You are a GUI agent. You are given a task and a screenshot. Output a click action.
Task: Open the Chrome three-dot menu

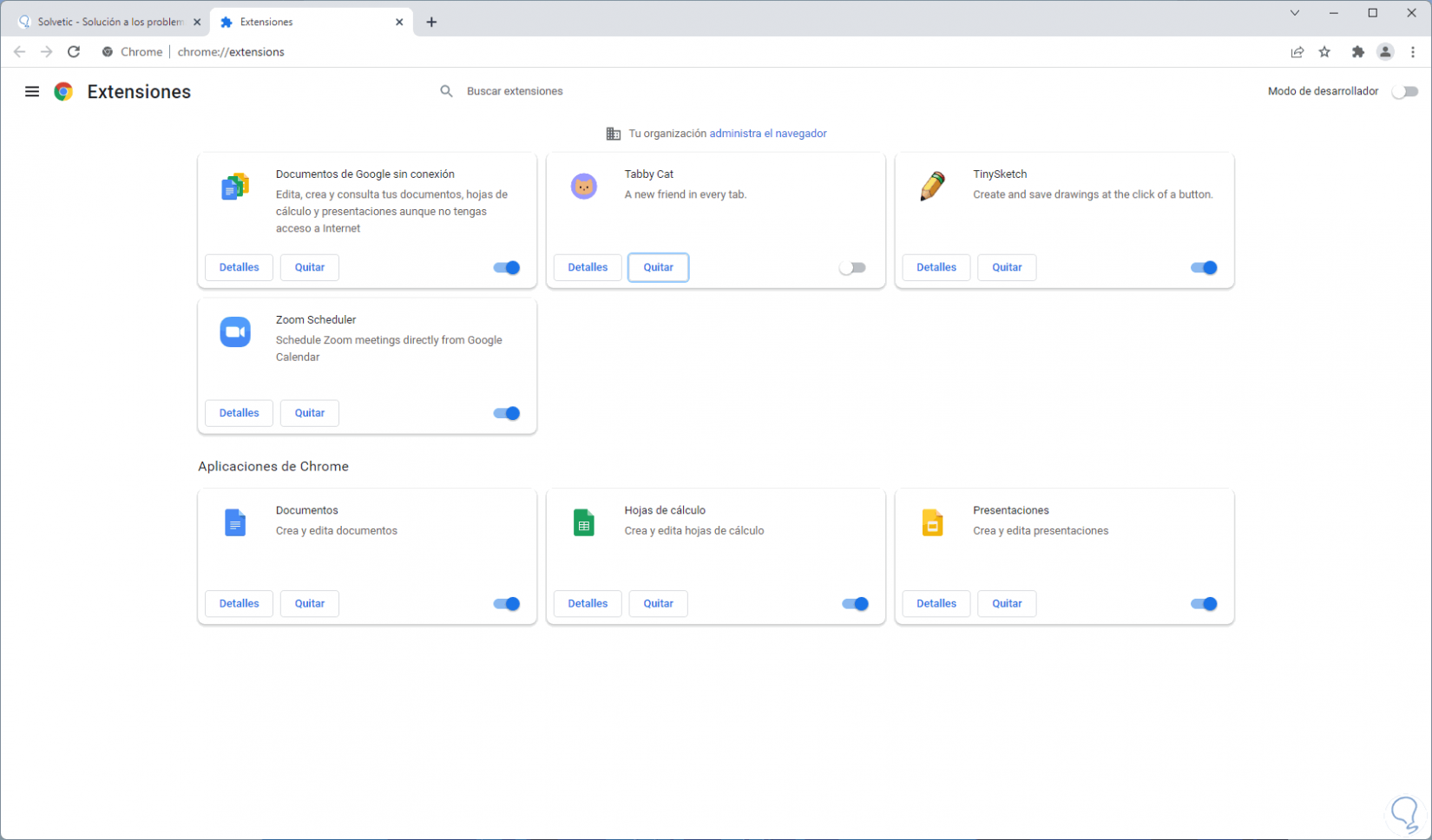click(x=1413, y=52)
